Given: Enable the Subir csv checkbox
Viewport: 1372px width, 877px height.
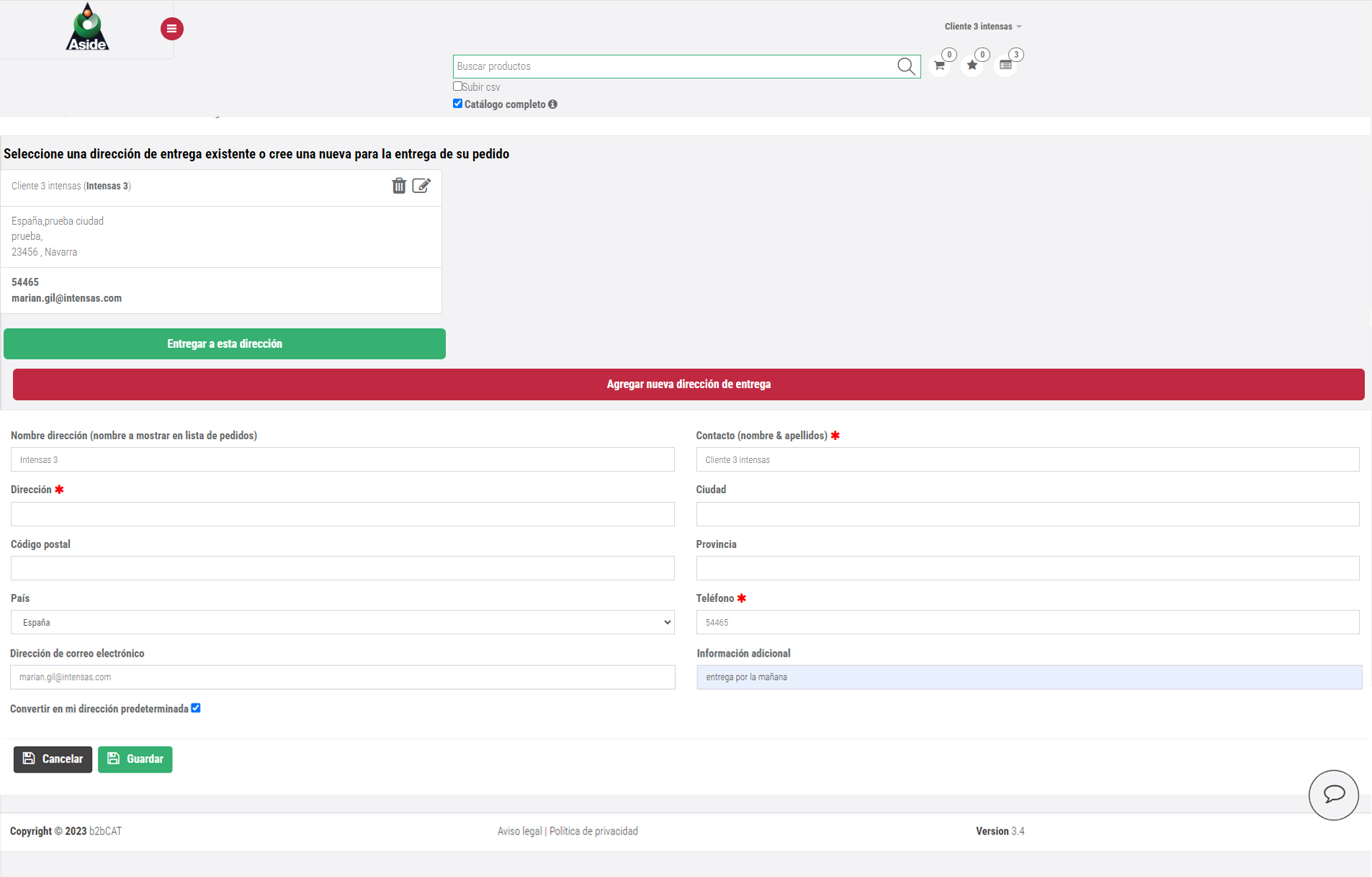Looking at the screenshot, I should pyautogui.click(x=457, y=86).
